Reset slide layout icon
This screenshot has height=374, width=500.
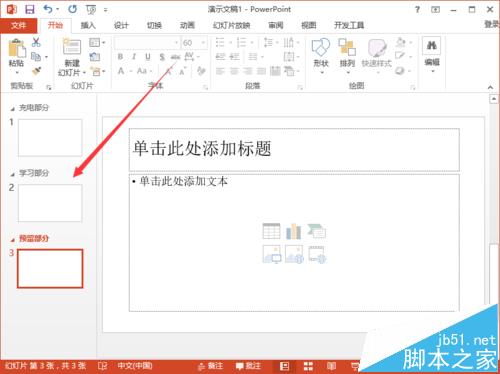click(94, 57)
